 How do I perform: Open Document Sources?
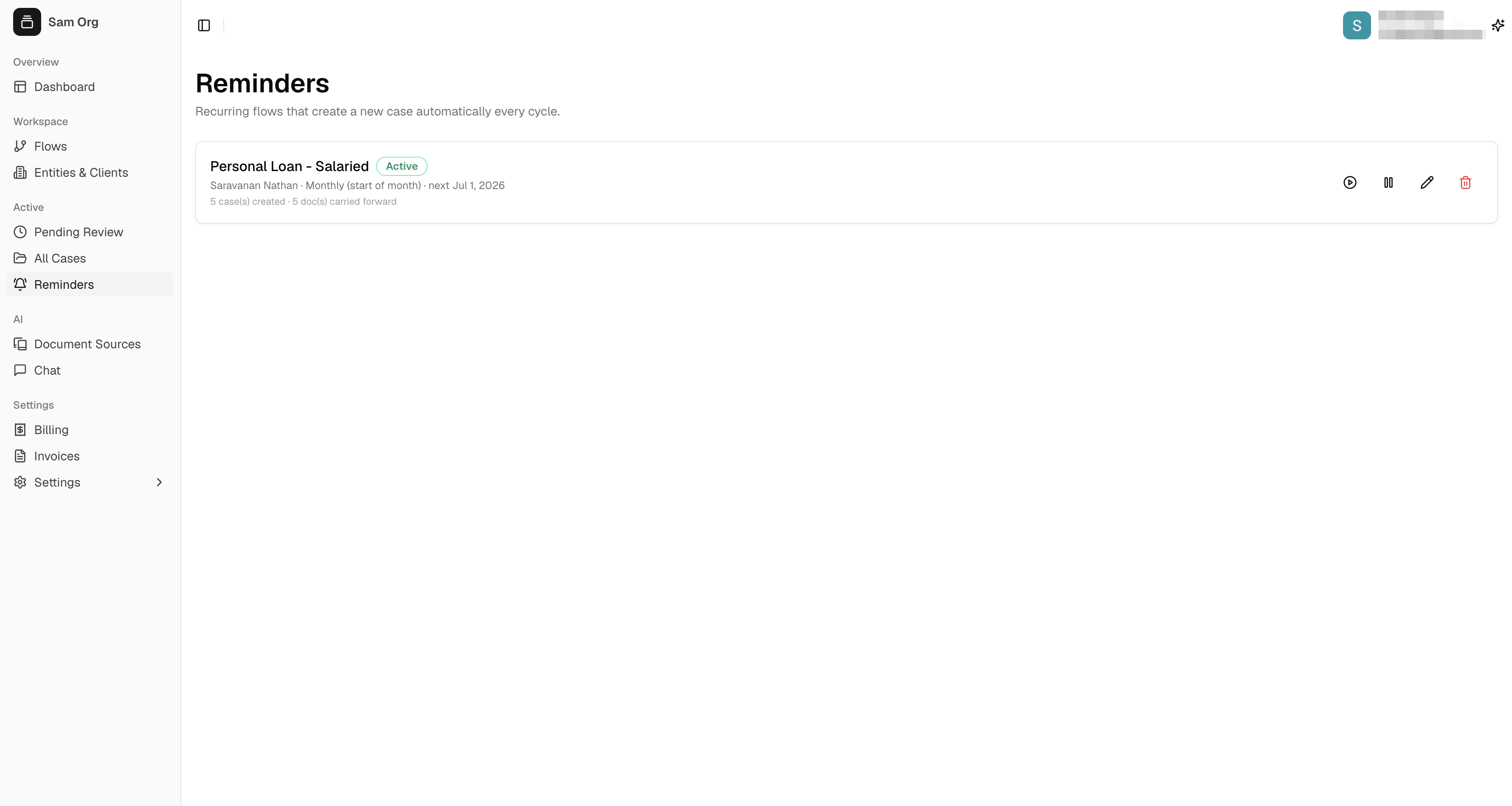coord(90,344)
